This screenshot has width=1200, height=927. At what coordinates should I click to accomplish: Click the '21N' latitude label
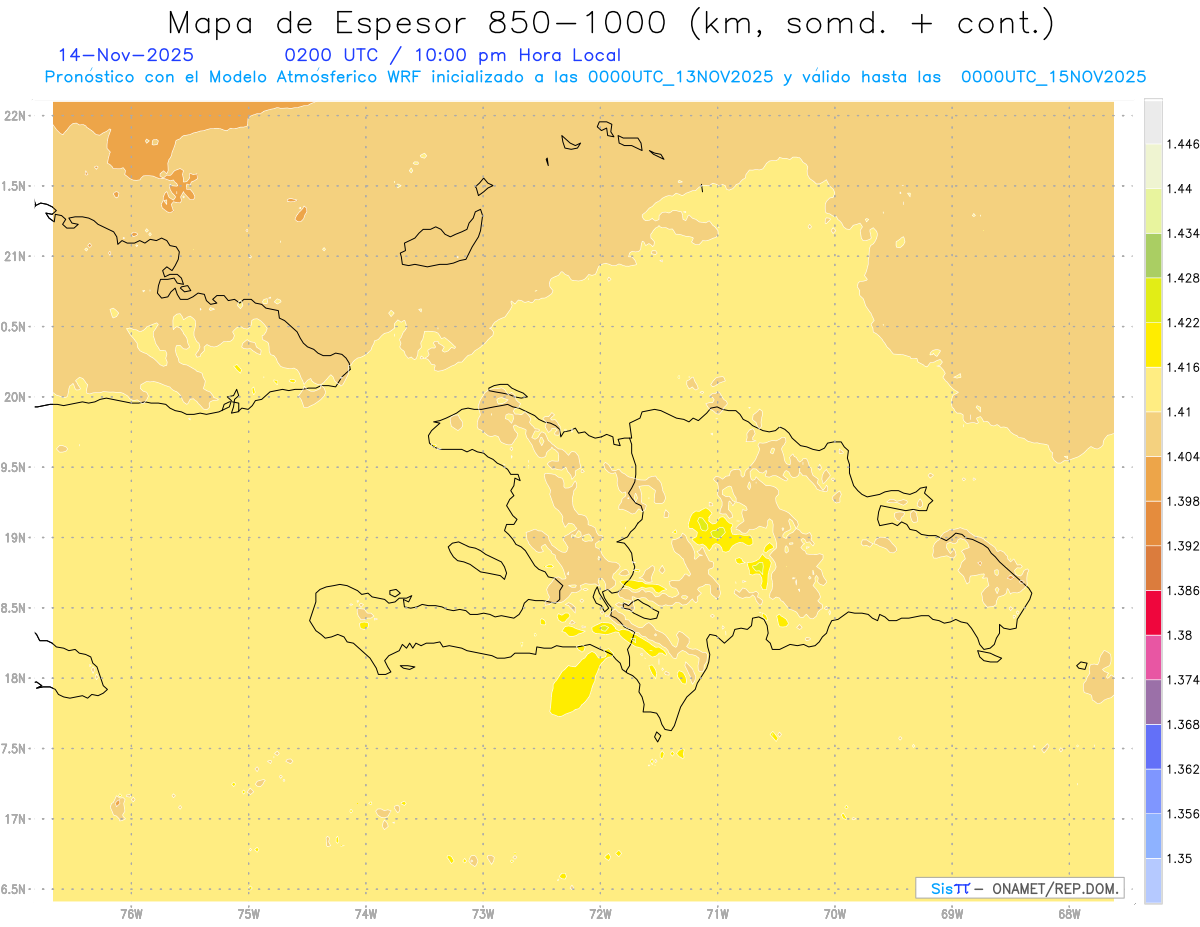point(15,256)
